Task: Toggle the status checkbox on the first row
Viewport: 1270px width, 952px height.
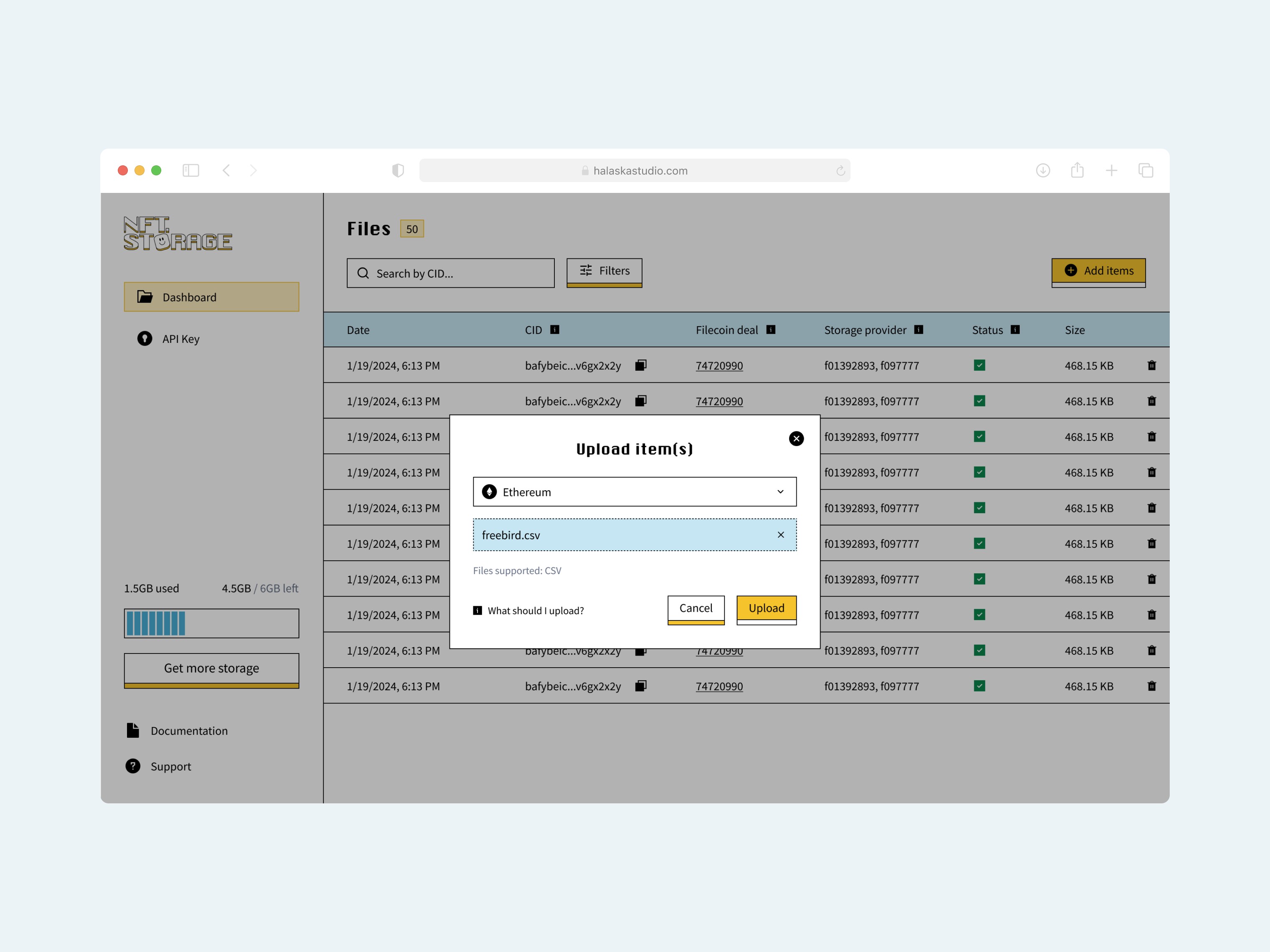Action: point(980,365)
